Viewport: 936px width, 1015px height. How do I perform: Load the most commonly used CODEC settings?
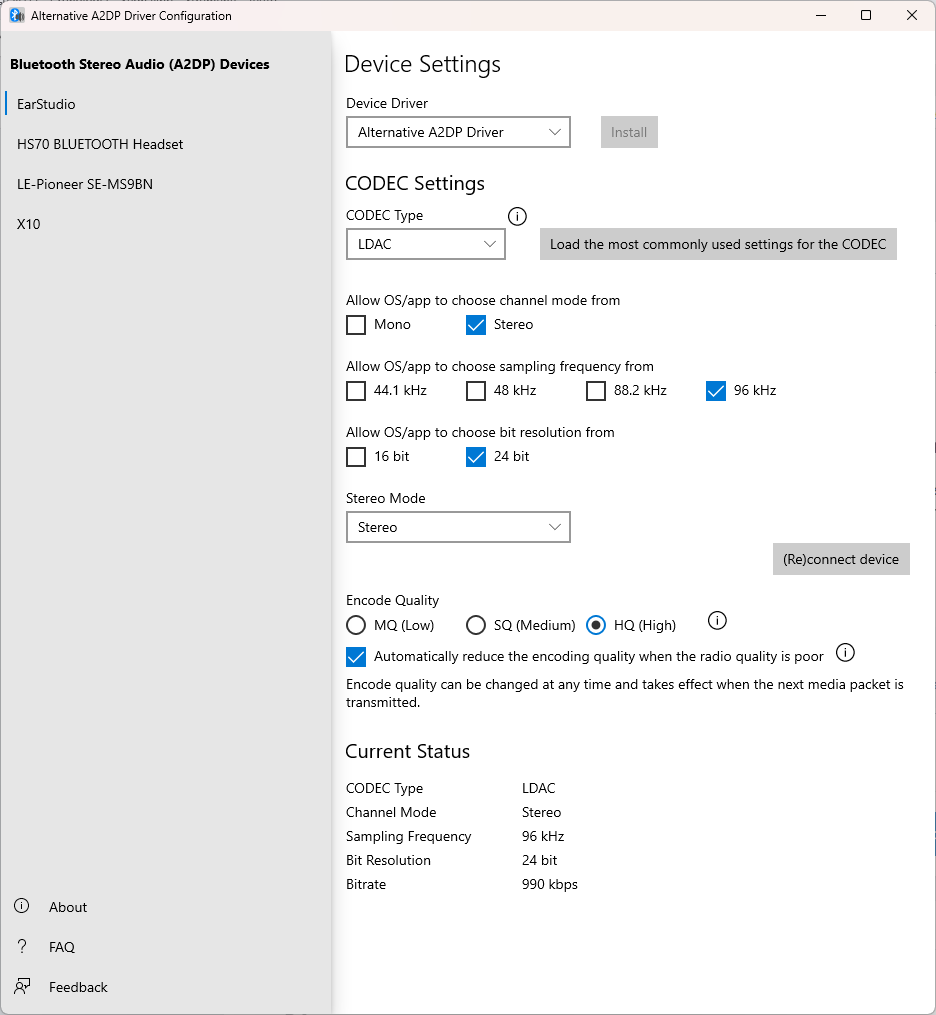click(718, 244)
